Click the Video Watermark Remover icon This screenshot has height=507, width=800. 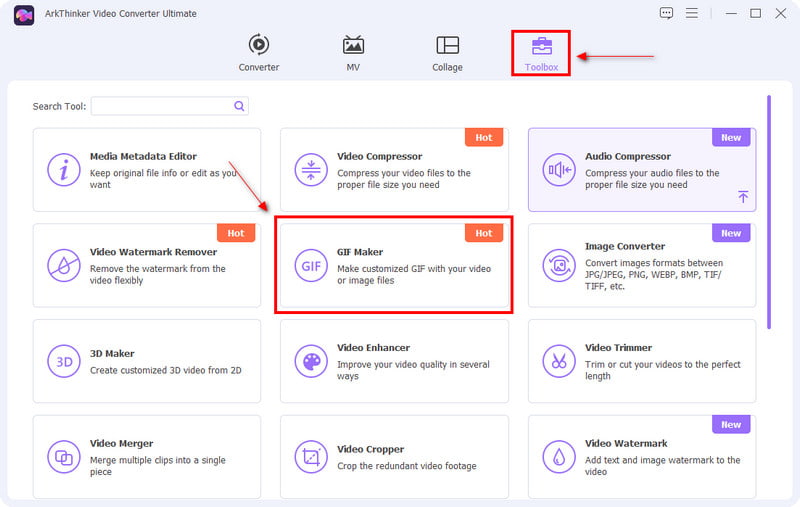click(x=64, y=265)
